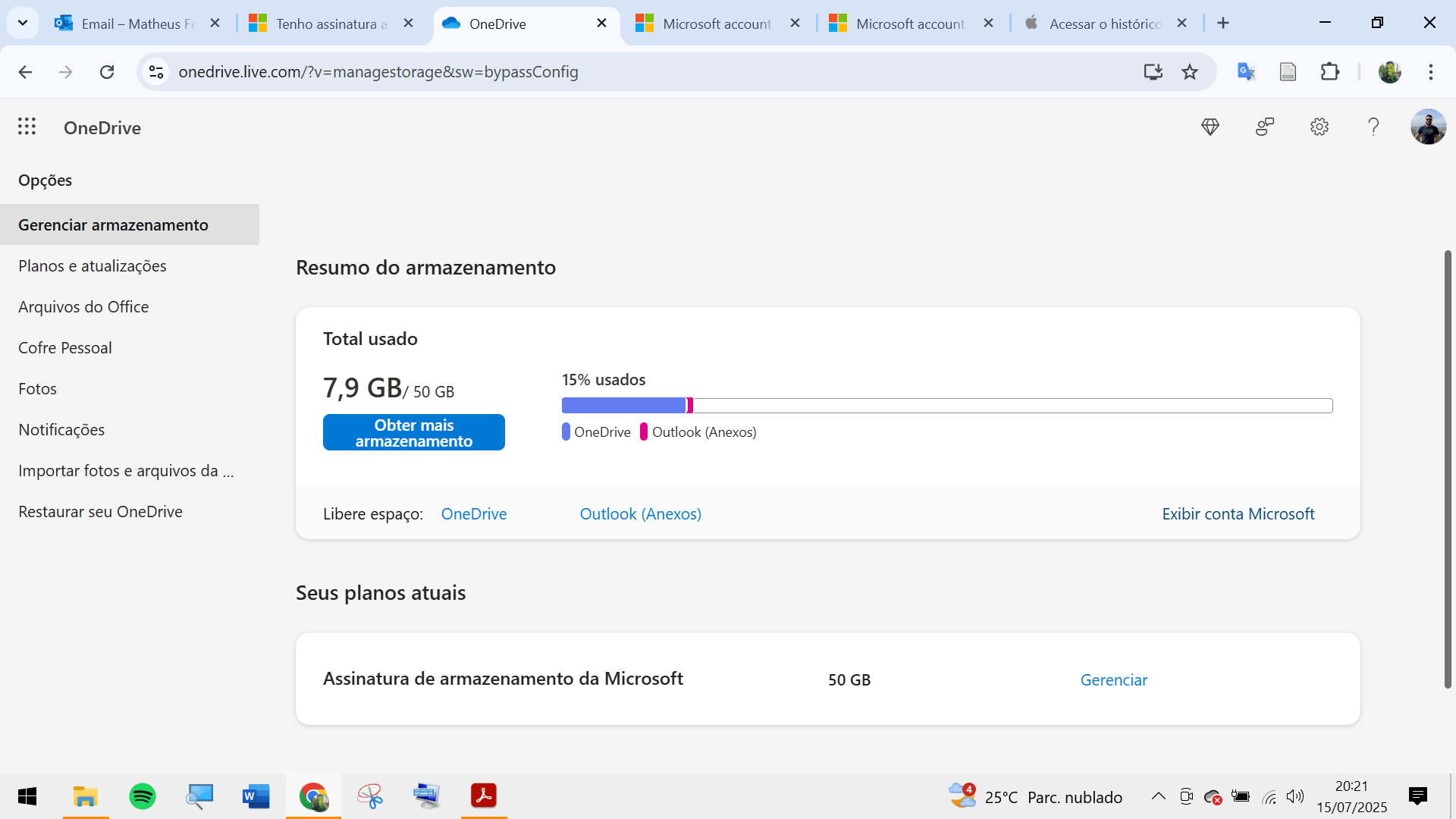
Task: Open the feedback people icon in OneDrive header
Action: point(1265,127)
